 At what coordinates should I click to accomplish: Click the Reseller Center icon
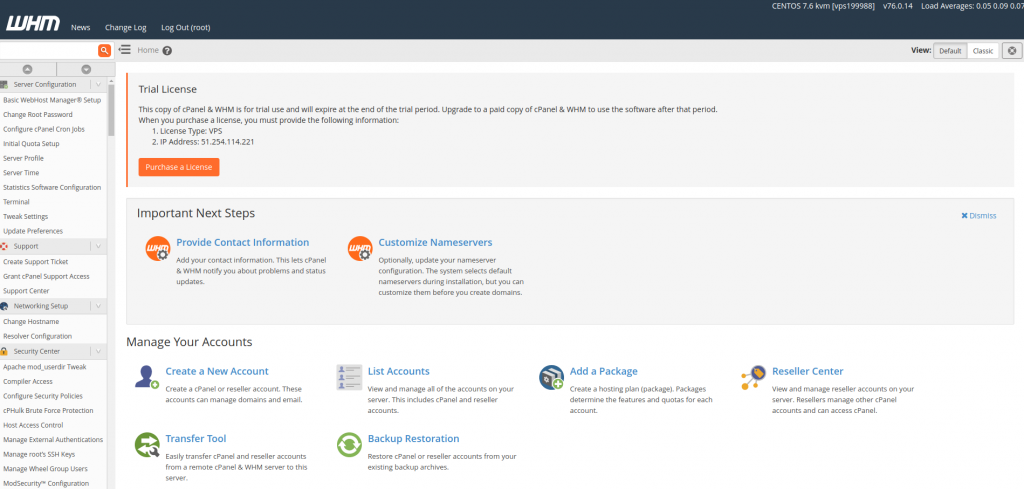coord(753,377)
